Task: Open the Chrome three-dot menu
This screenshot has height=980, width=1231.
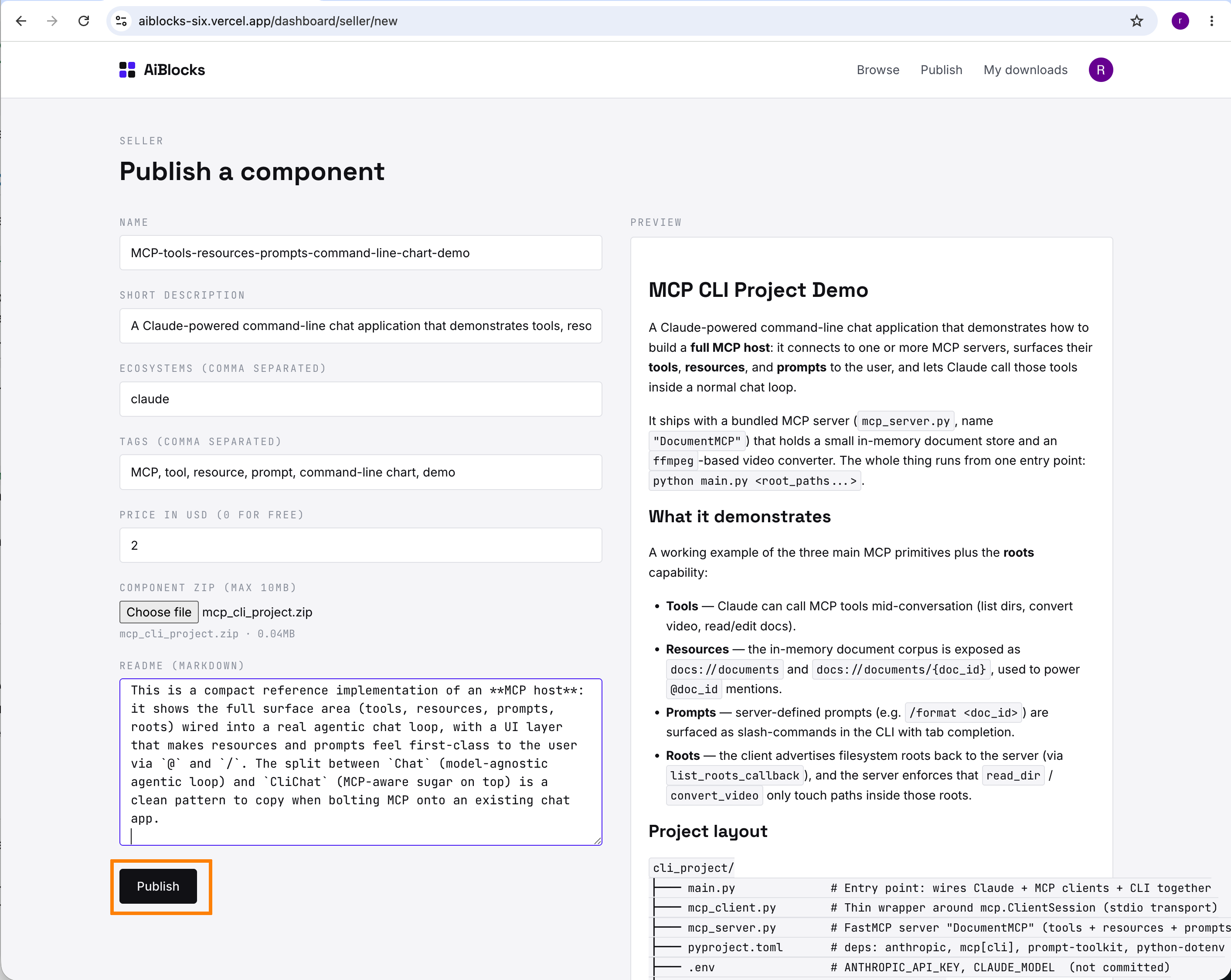Action: pyautogui.click(x=1211, y=21)
